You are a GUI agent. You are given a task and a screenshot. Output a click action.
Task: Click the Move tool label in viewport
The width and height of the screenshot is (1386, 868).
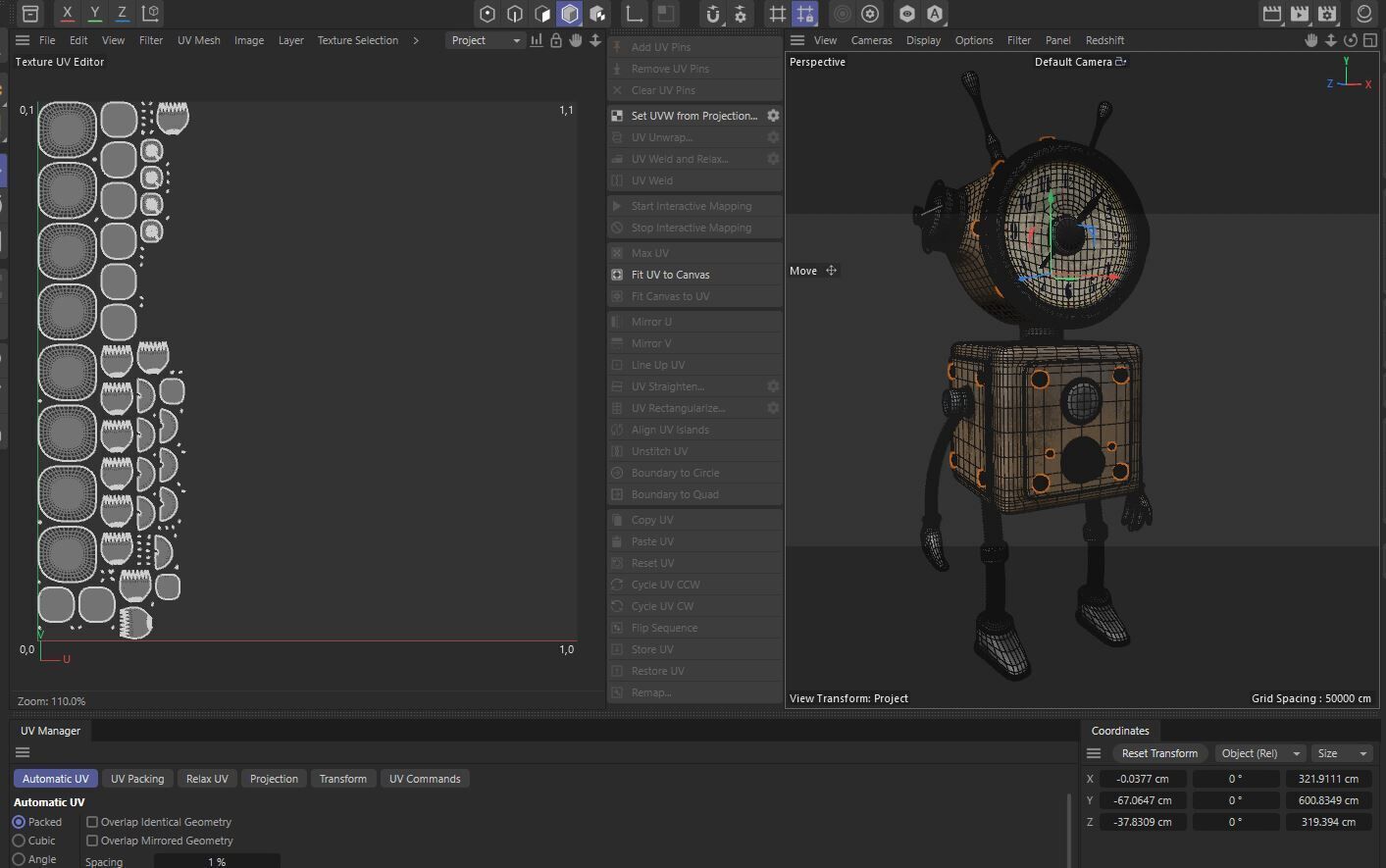pyautogui.click(x=803, y=271)
